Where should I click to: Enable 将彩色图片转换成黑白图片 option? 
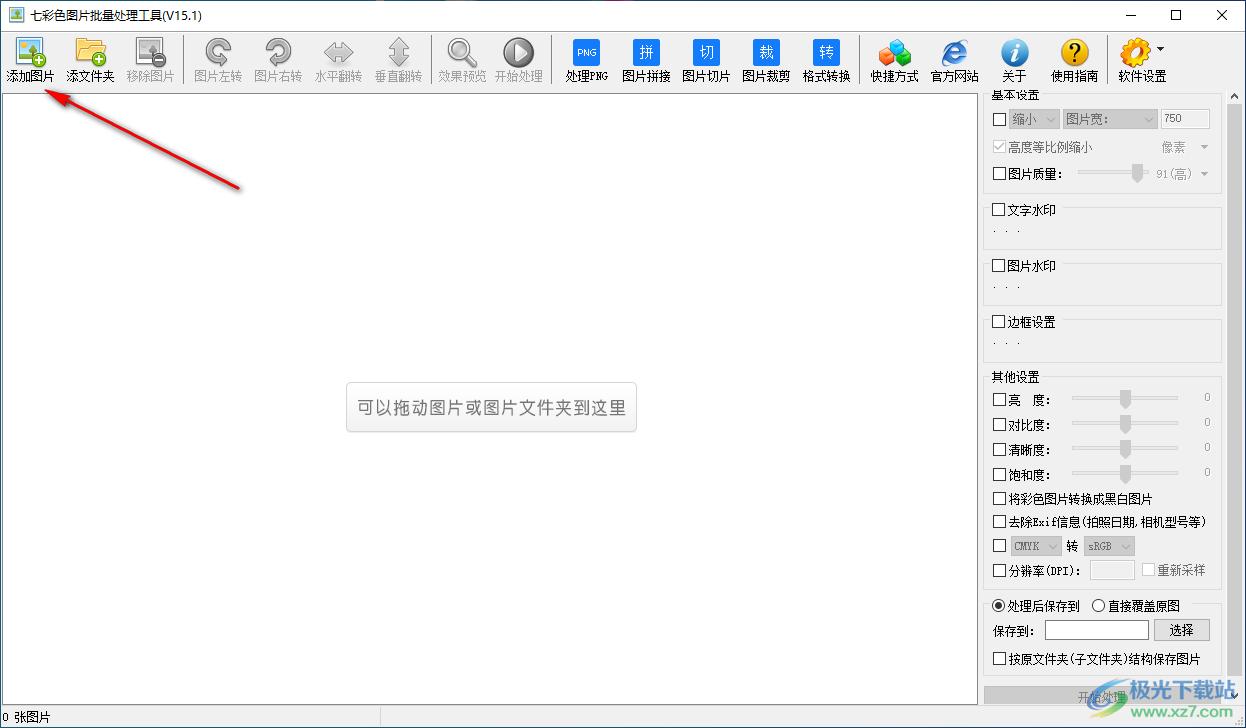999,498
